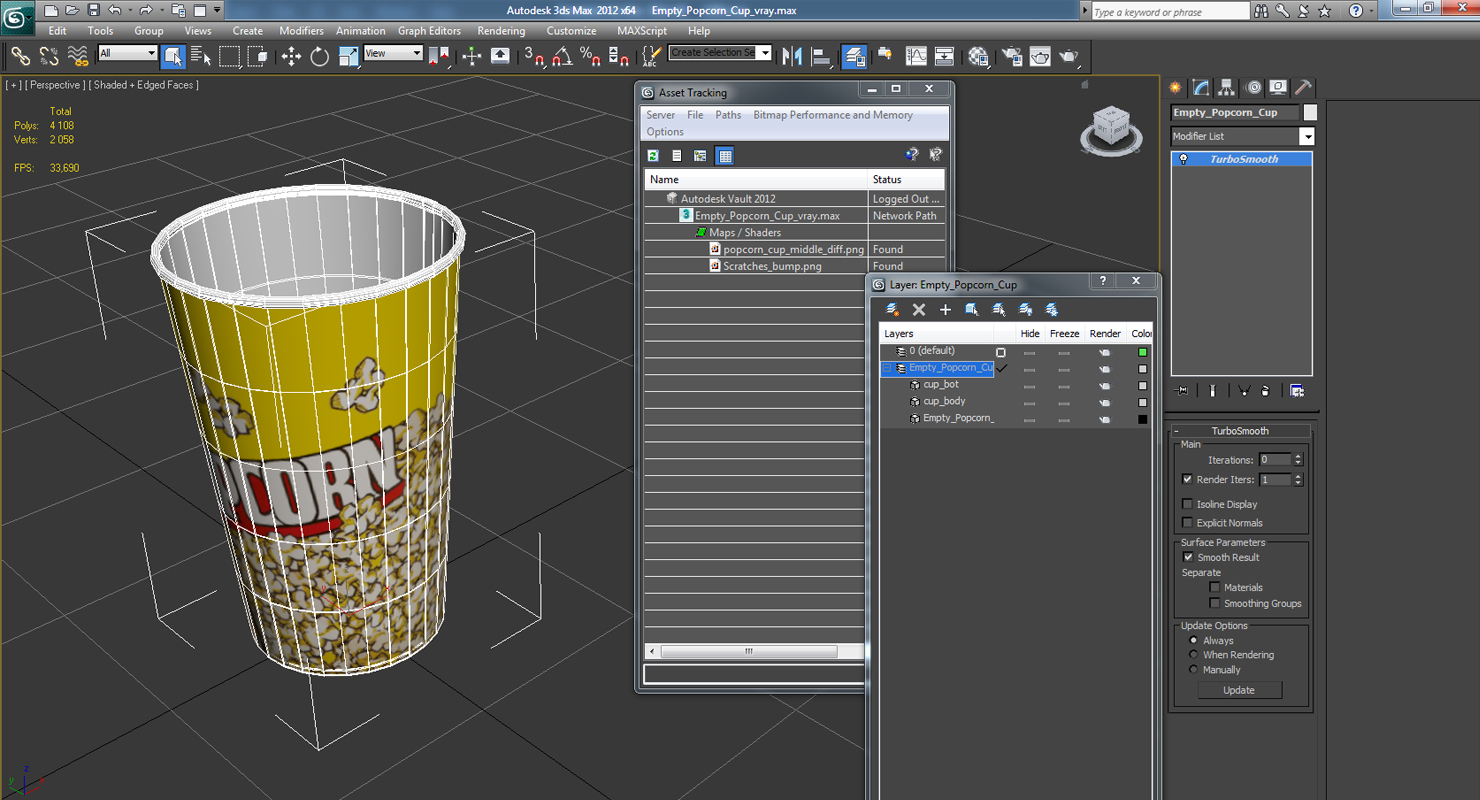Click the Align tool icon
This screenshot has width=1480, height=800.
click(x=822, y=56)
